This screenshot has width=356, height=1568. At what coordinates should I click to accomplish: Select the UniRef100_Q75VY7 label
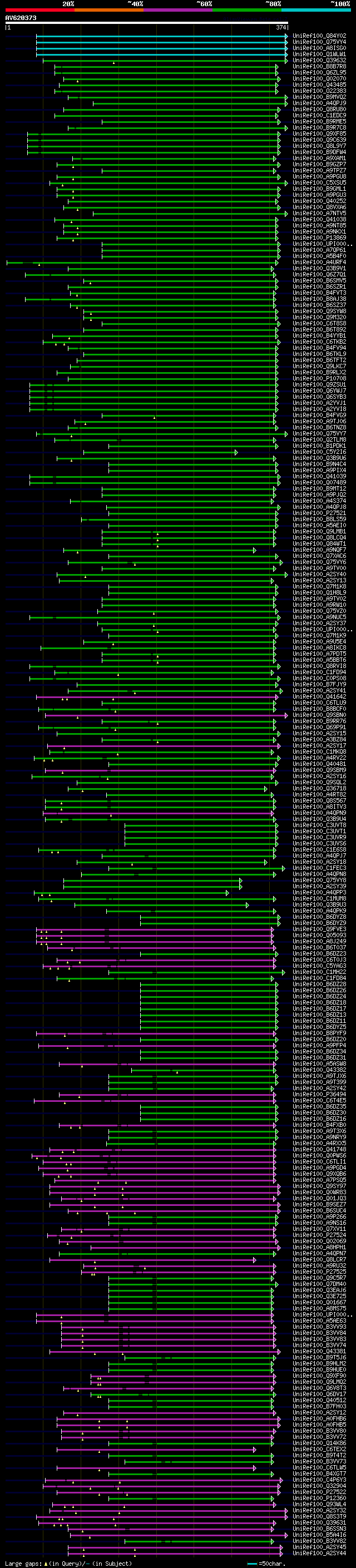(319, 434)
